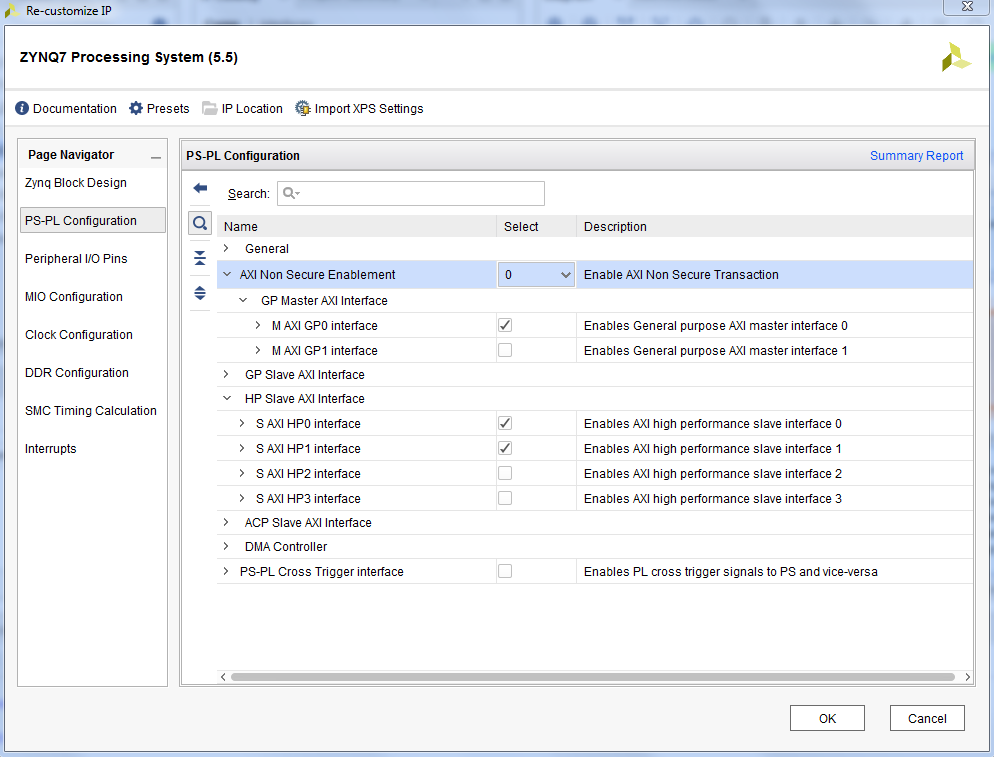Uncheck S AXI HP0 interface checkbox
This screenshot has width=994, height=757.
(x=505, y=423)
